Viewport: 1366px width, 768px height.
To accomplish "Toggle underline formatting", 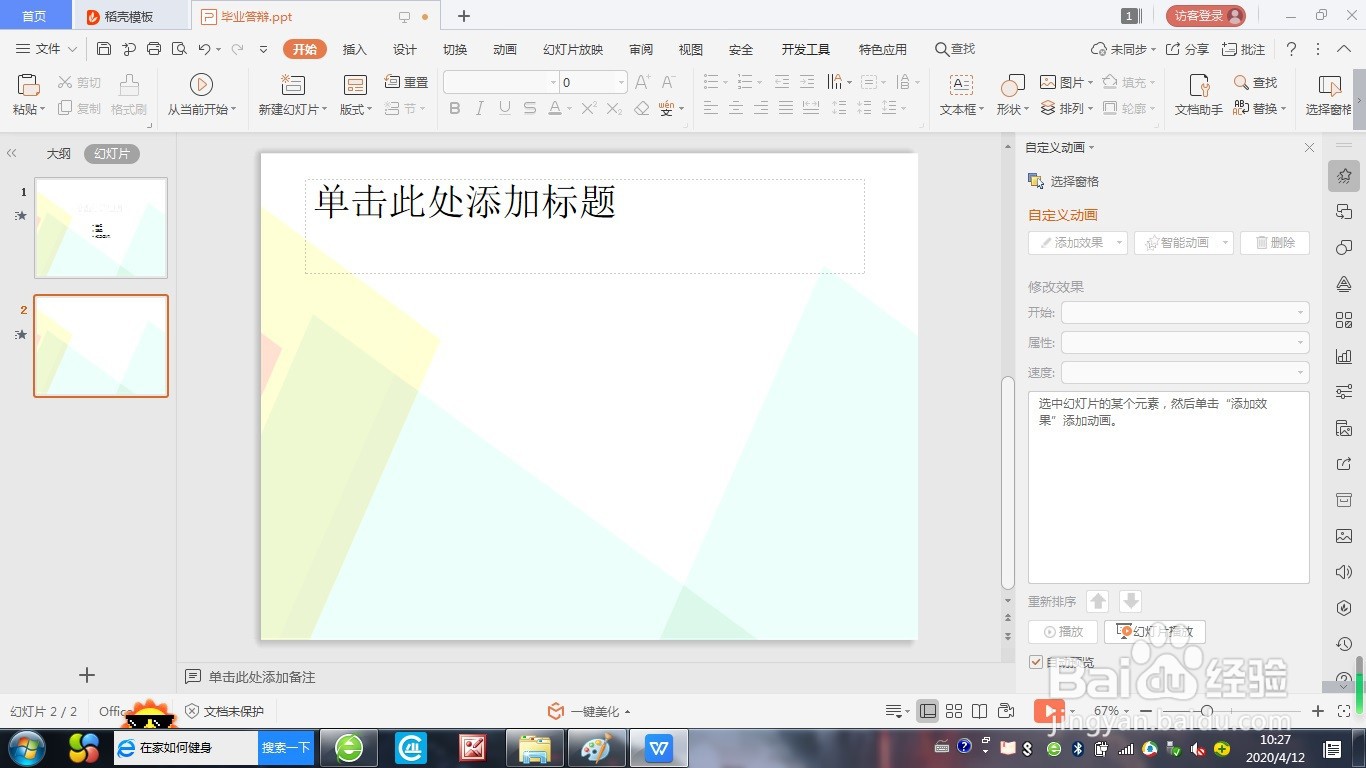I will (504, 108).
